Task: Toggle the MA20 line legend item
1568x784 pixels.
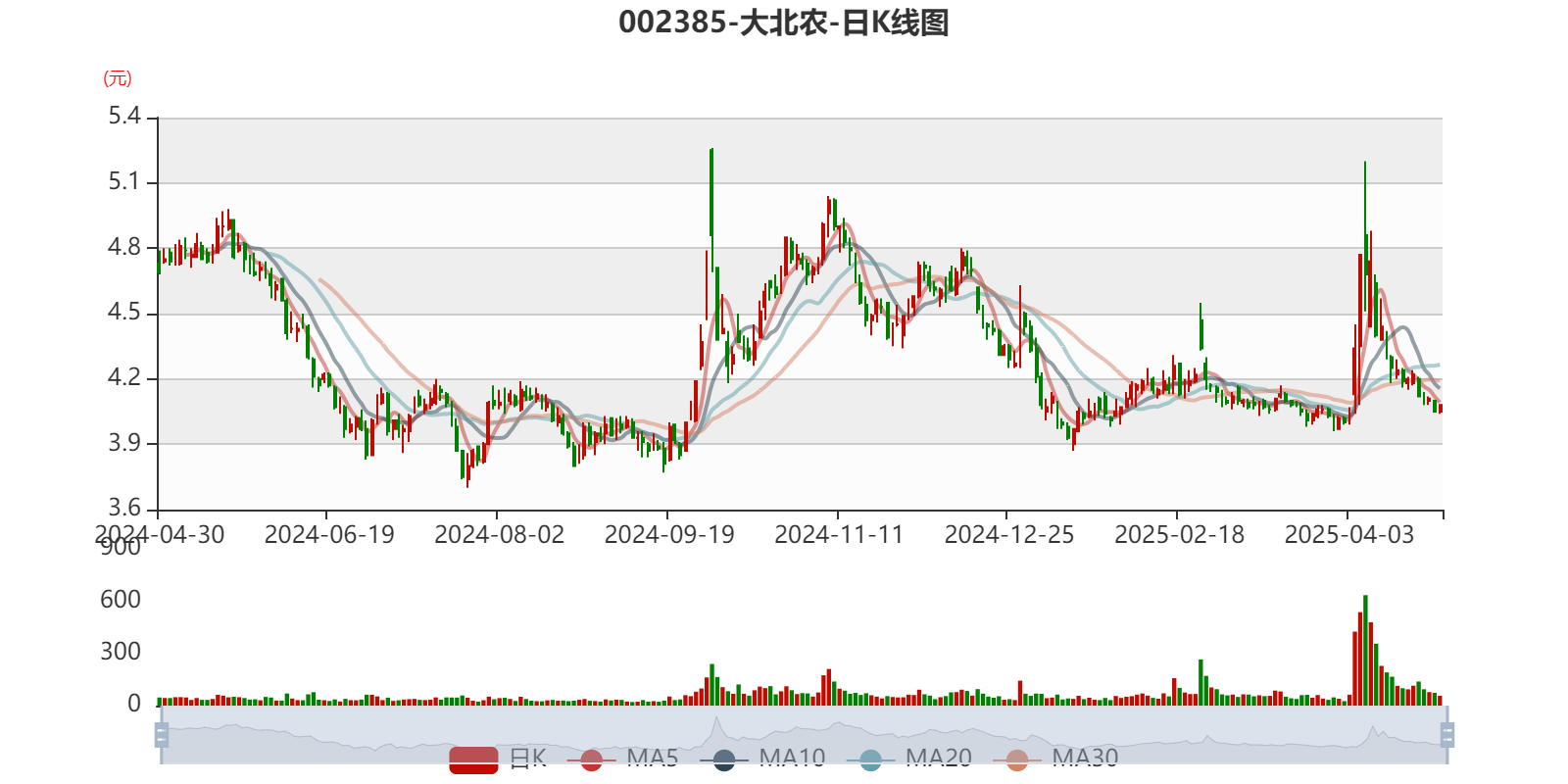Action: (909, 759)
